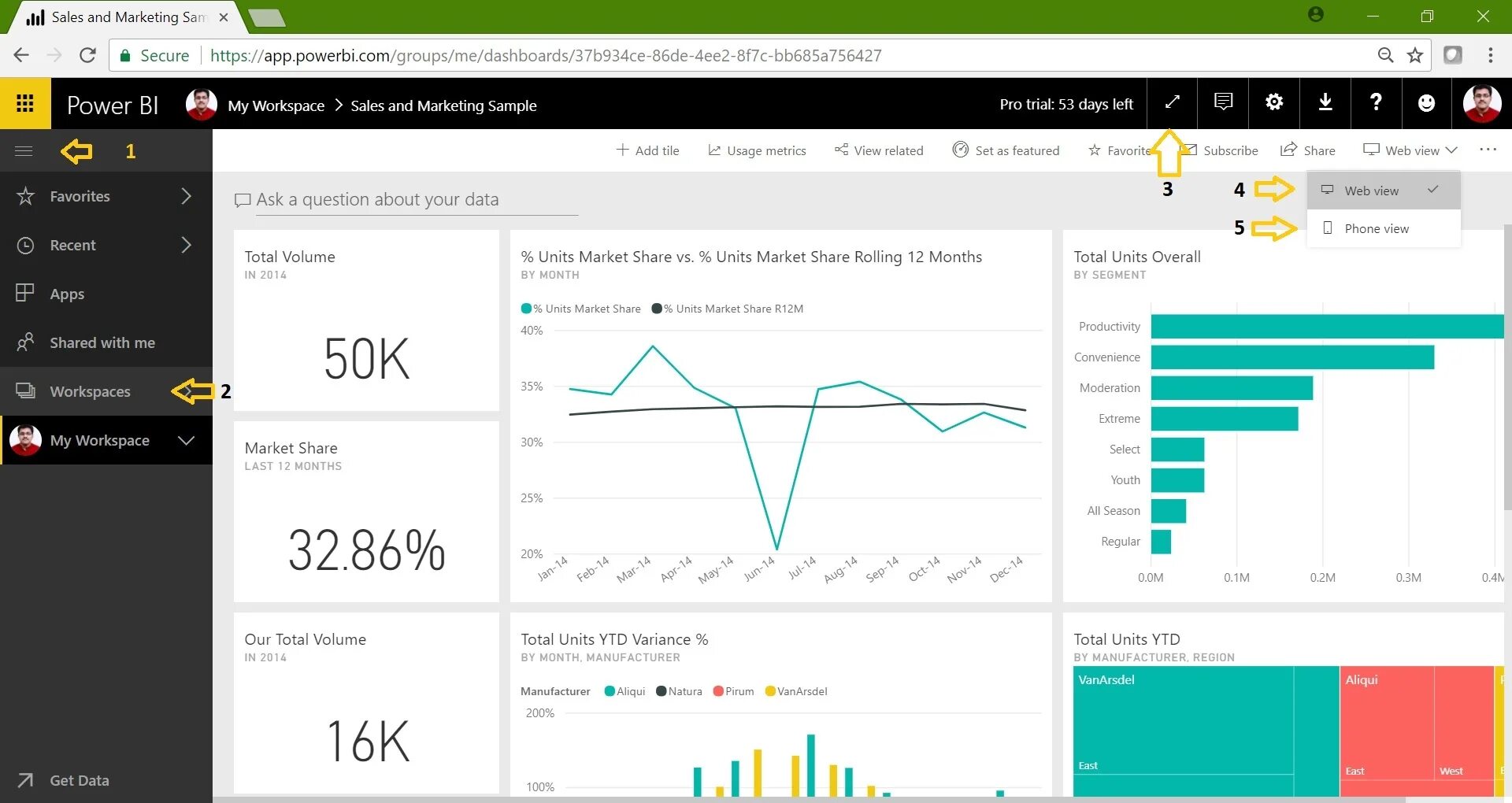Image resolution: width=1512 pixels, height=803 pixels.
Task: Click the Power BI logo text
Action: [x=113, y=105]
